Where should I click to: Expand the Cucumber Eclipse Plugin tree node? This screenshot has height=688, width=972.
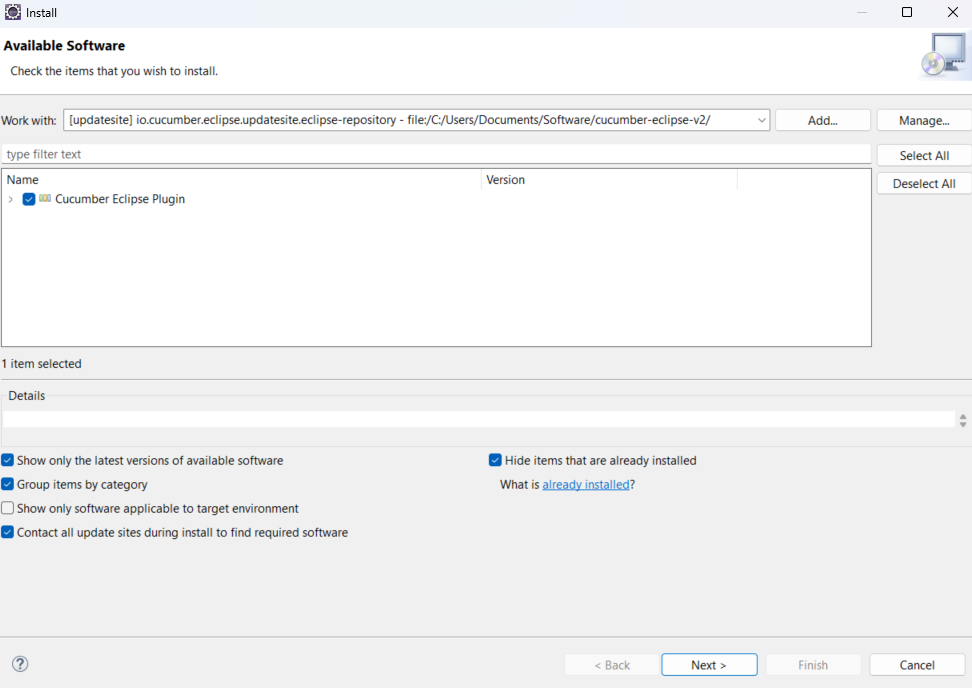tap(11, 199)
